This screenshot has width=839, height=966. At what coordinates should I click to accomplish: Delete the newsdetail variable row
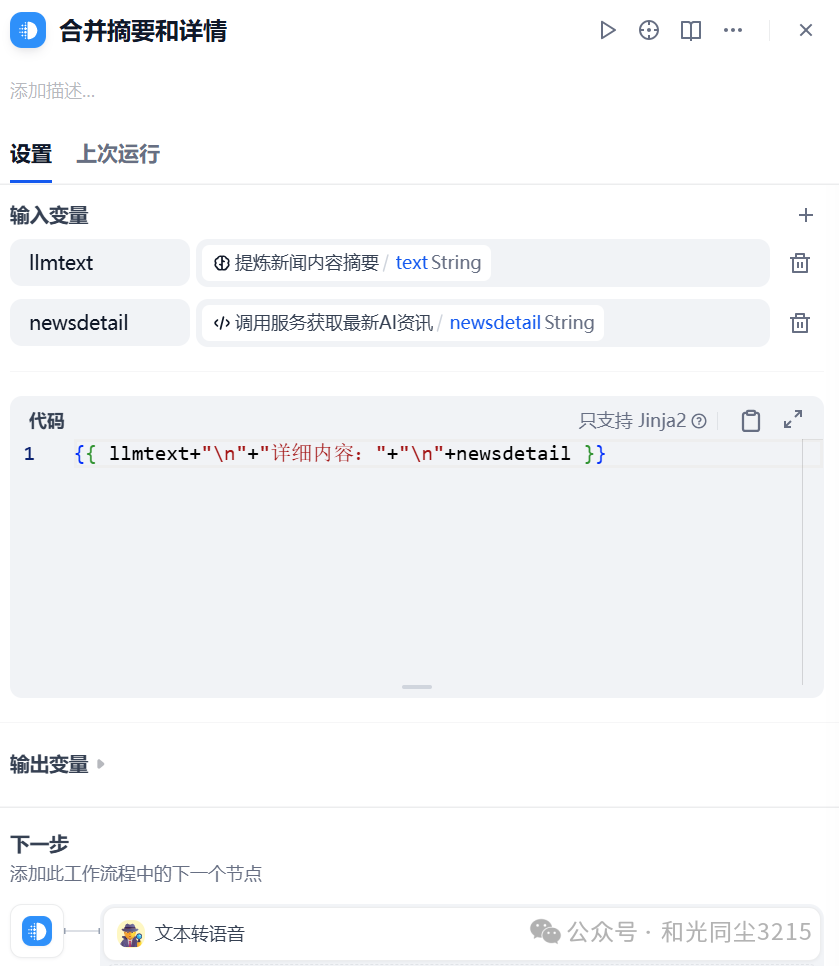pos(800,323)
